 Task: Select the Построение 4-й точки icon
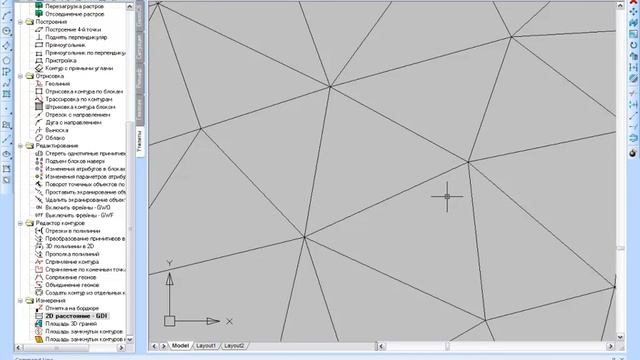[39, 29]
